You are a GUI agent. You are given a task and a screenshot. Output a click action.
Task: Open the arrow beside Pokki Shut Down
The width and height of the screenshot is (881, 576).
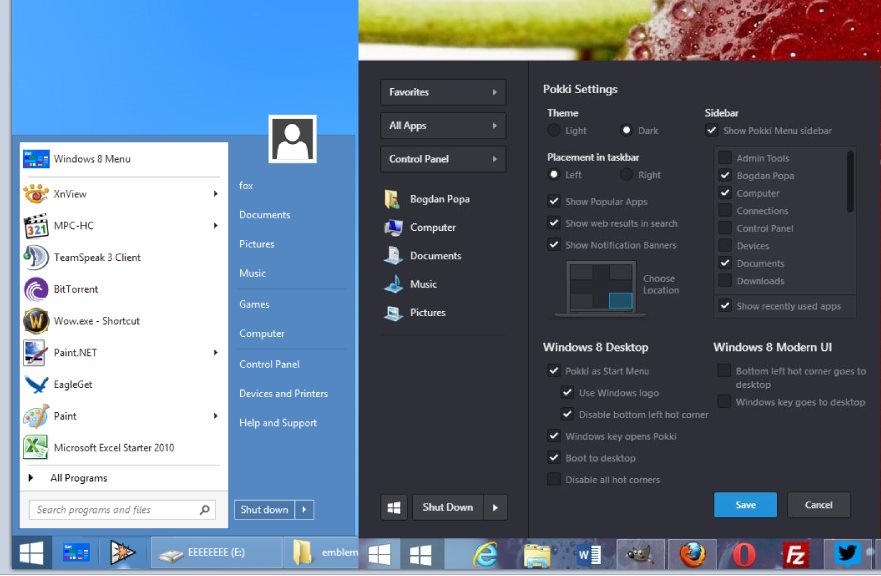point(495,507)
